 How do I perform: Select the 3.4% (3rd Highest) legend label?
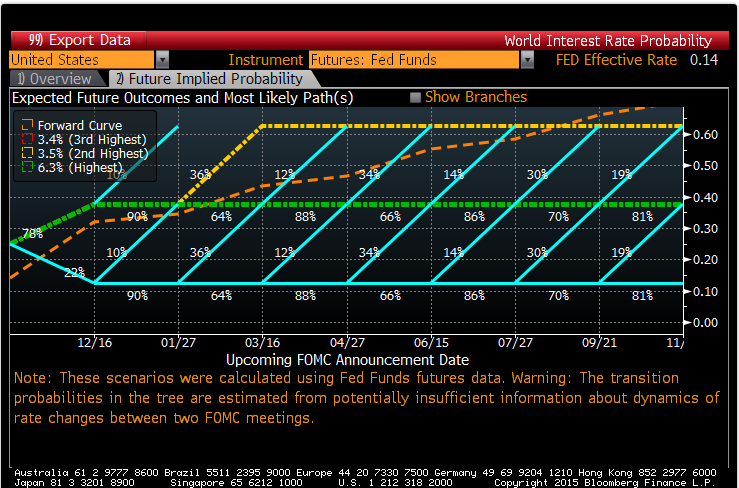click(92, 140)
